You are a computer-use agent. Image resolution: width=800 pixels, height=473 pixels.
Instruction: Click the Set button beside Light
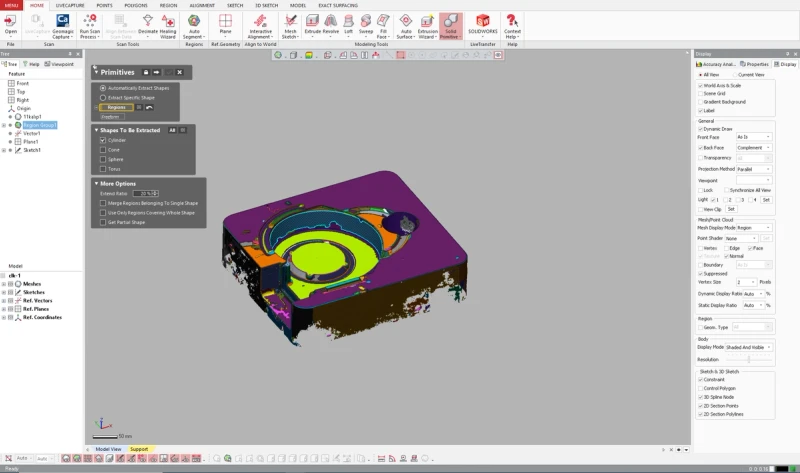pyautogui.click(x=766, y=200)
